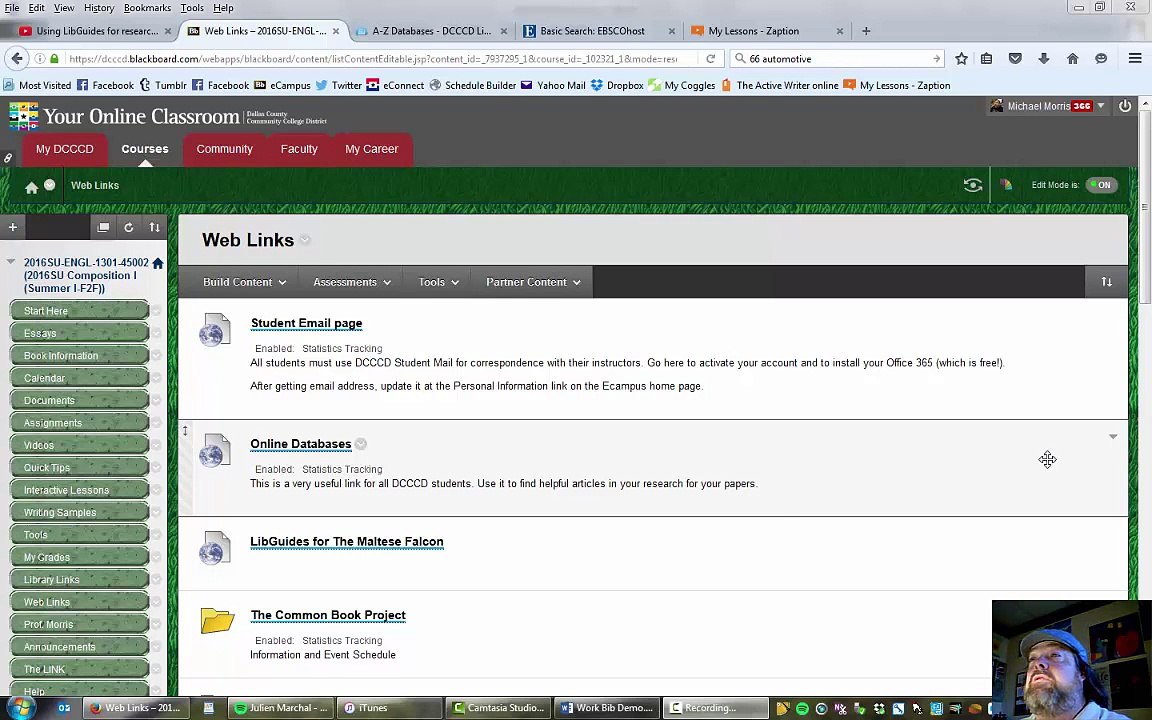Open eCampus bookmark in toolbar
This screenshot has height=720, width=1152.
(282, 85)
